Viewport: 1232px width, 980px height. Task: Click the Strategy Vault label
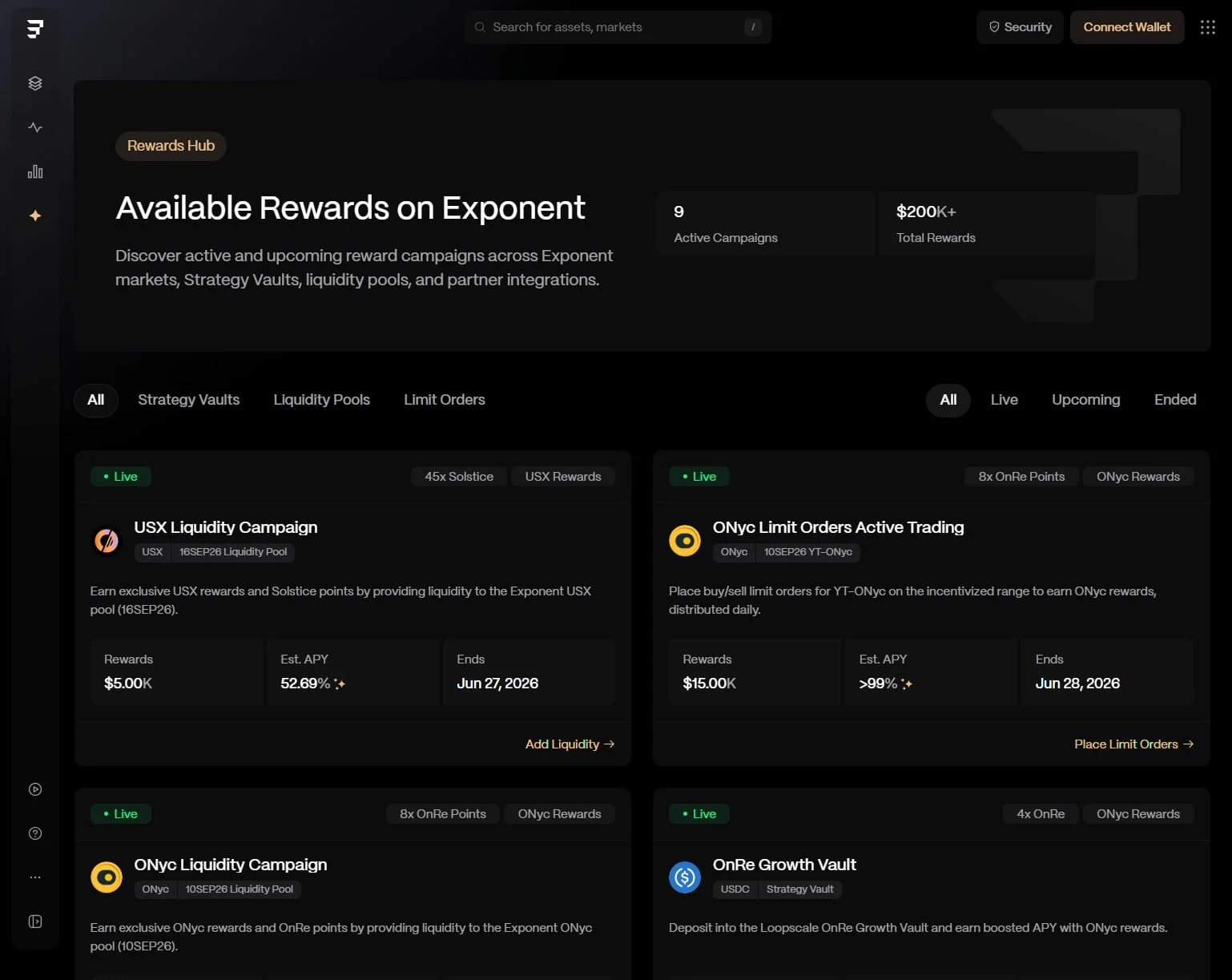pyautogui.click(x=800, y=889)
